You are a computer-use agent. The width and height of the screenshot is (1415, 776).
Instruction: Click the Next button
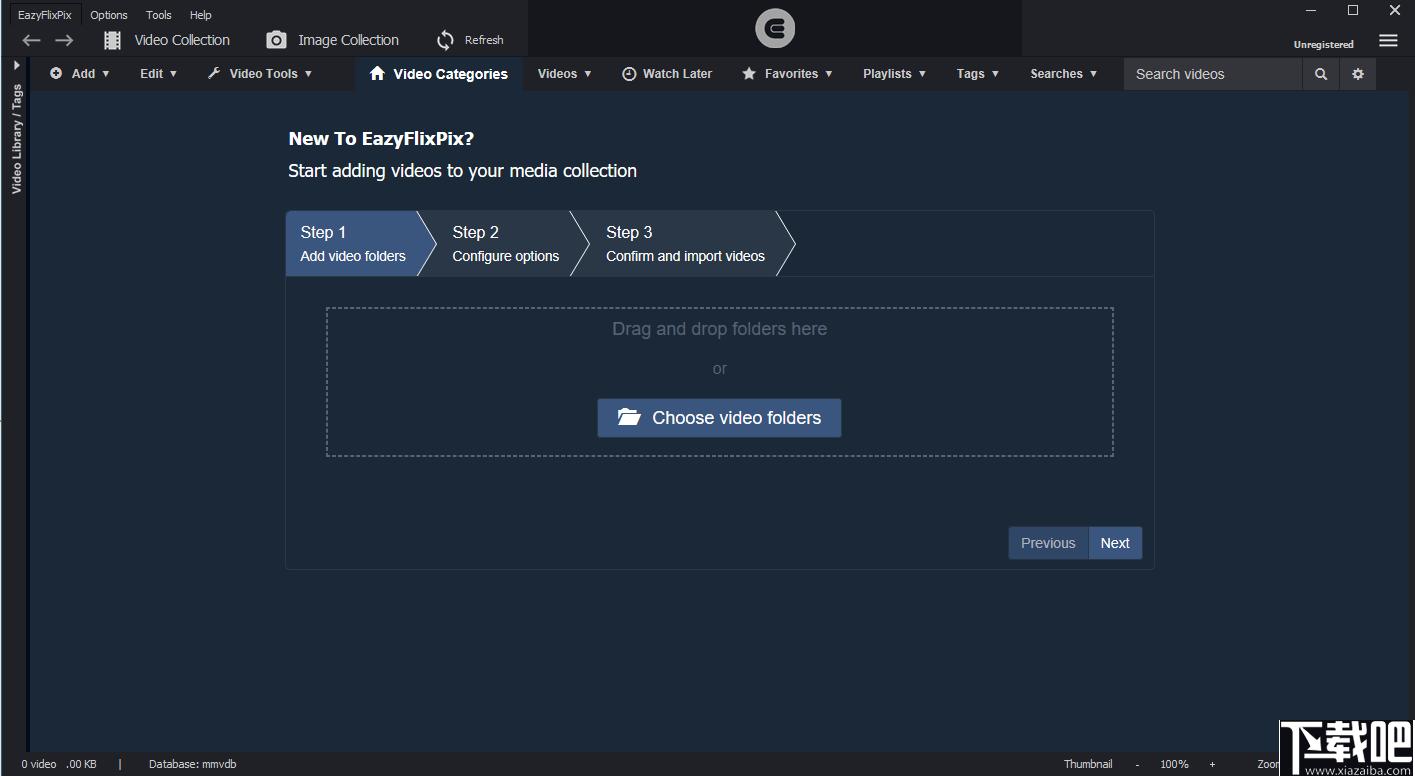(1115, 543)
